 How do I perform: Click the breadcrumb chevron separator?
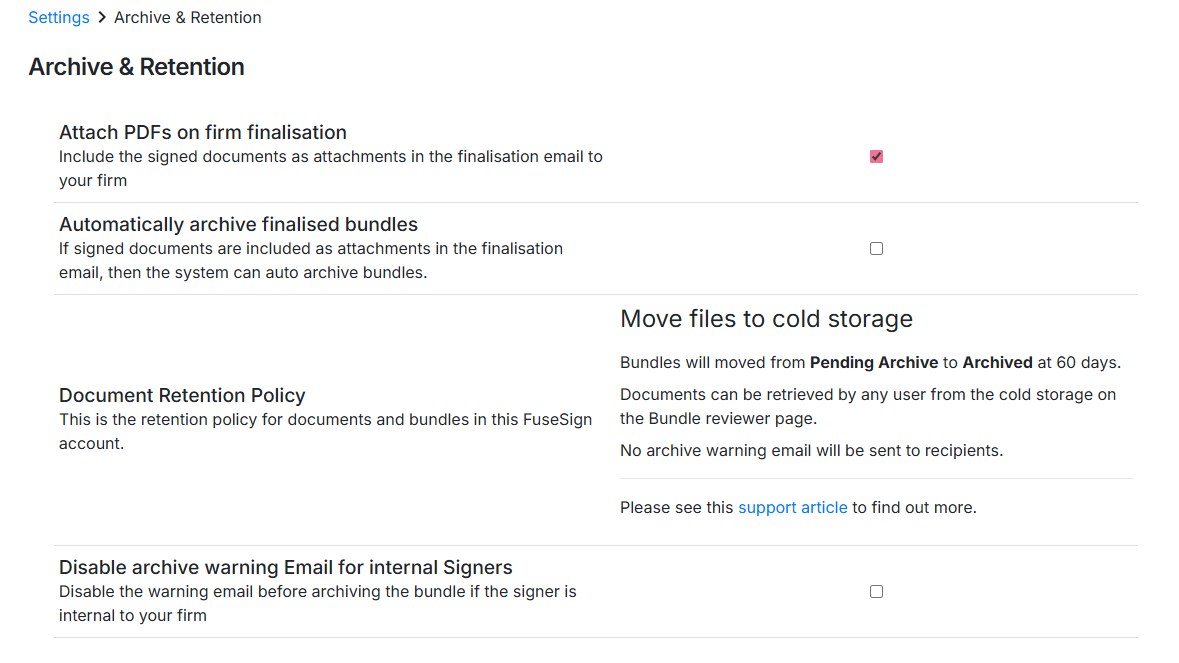[102, 17]
